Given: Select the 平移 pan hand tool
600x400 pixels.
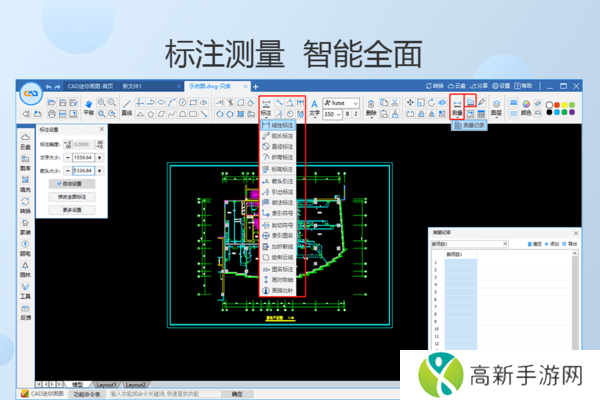Looking at the screenshot, I should click(x=89, y=105).
